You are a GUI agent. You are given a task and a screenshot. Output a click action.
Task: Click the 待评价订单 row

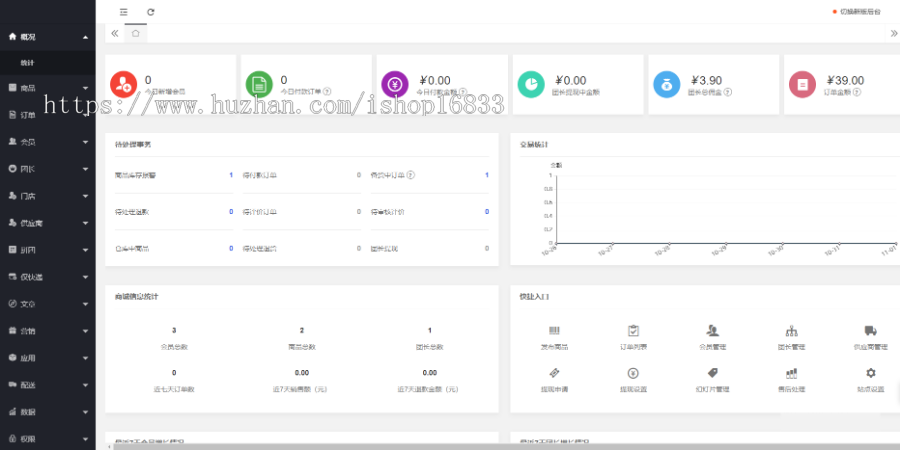[302, 212]
